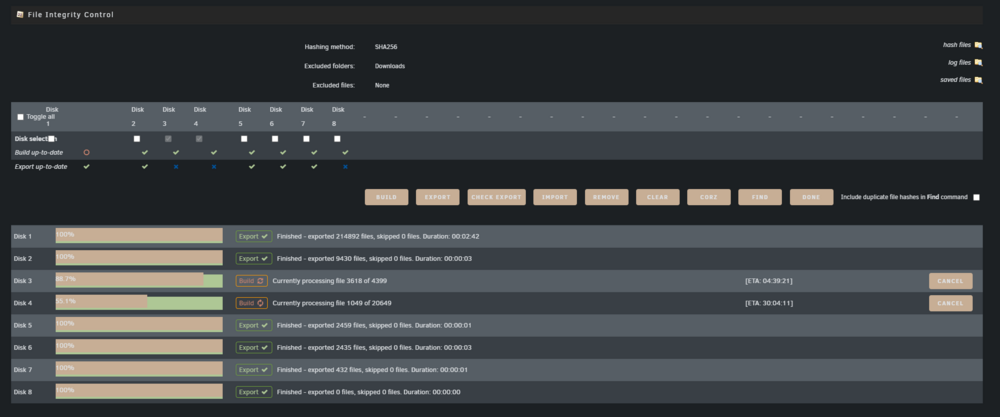The height and width of the screenshot is (417, 1000).
Task: Open the log files link
Action: coord(959,62)
